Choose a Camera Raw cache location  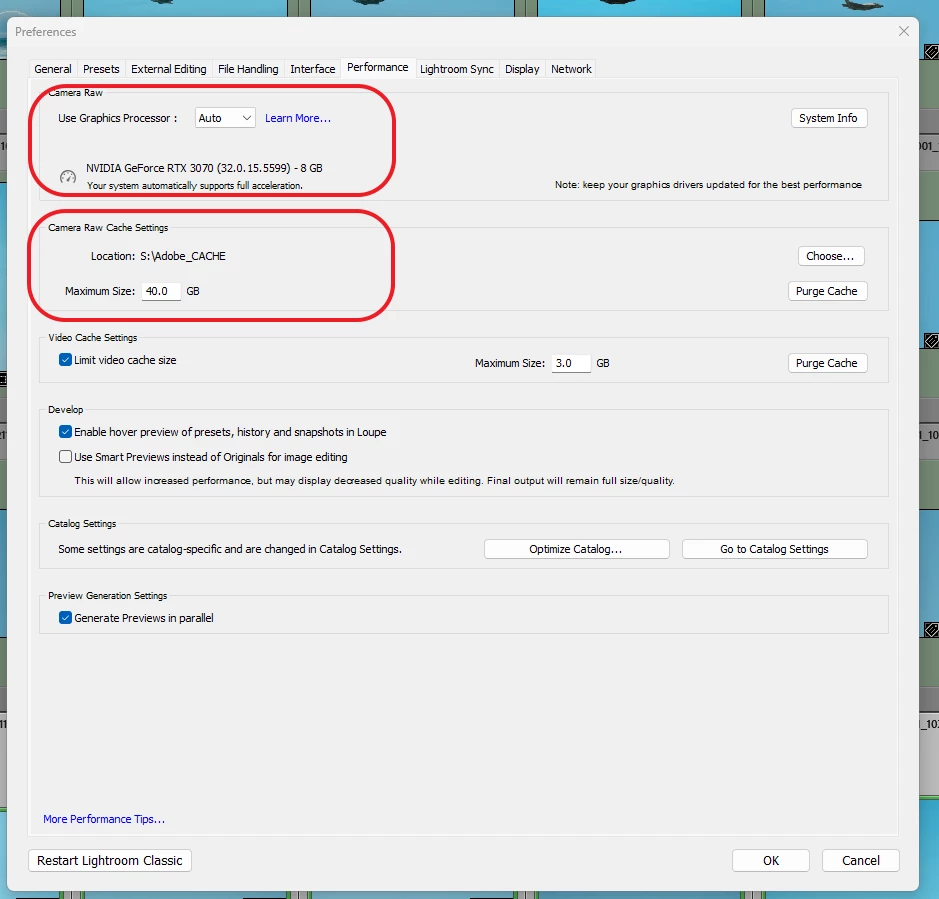click(831, 256)
